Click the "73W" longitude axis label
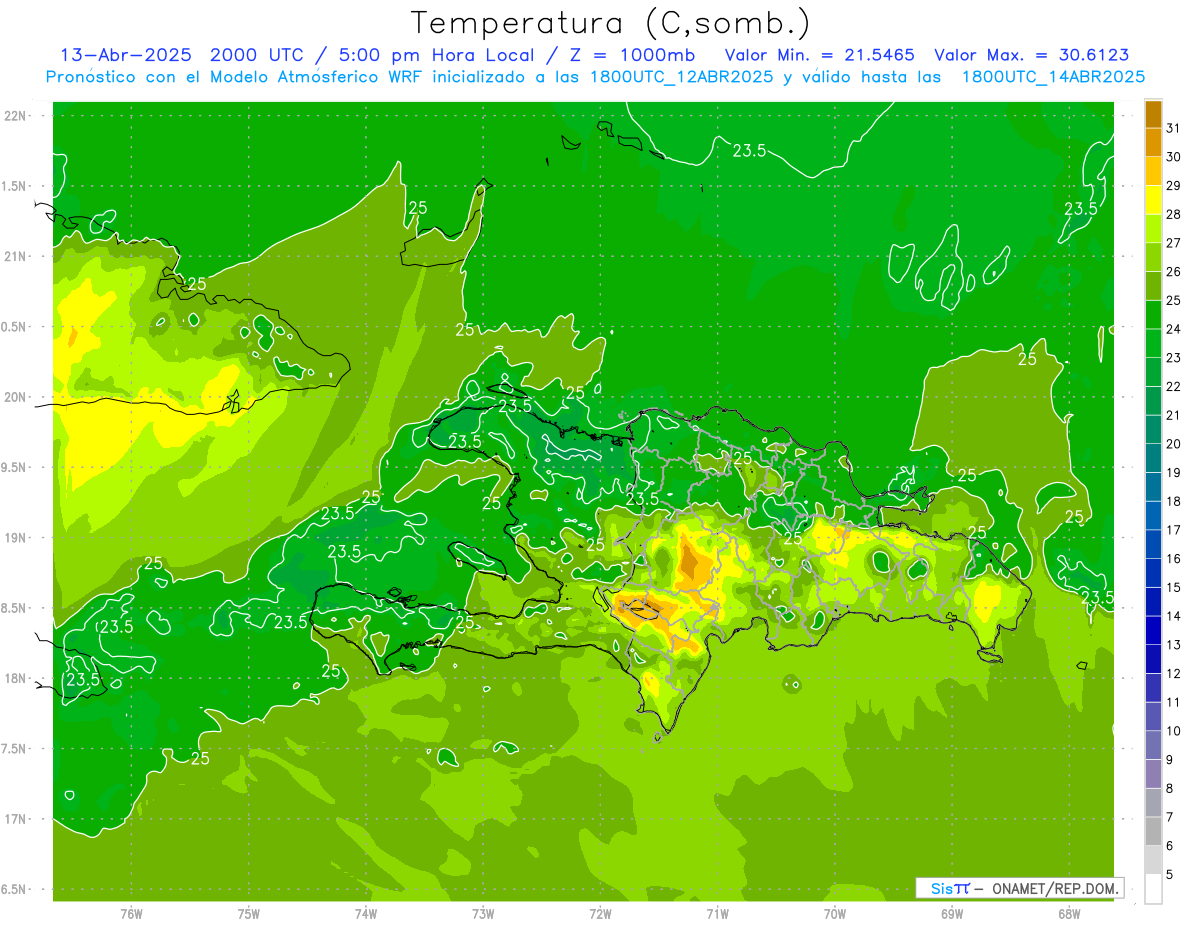 [483, 913]
